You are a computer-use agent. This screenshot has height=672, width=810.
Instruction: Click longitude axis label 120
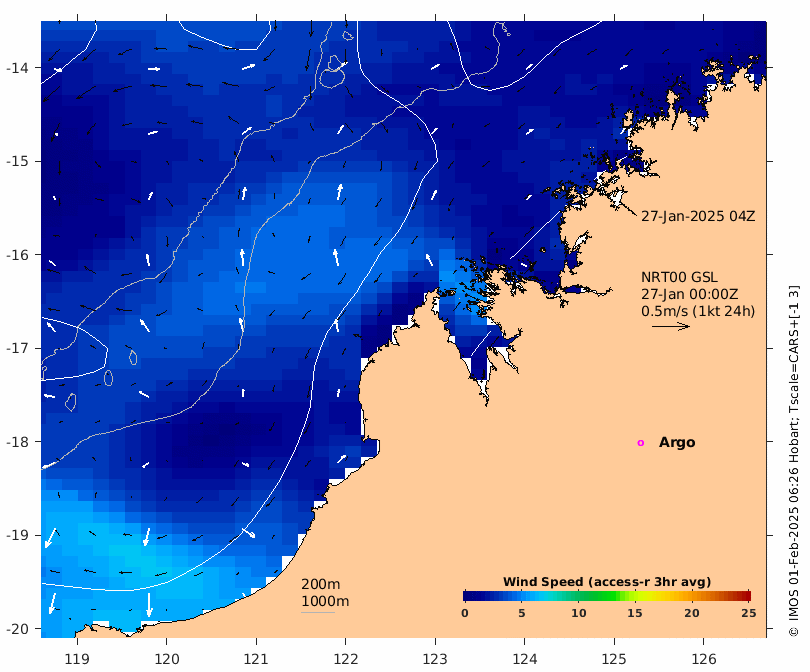pyautogui.click(x=167, y=659)
